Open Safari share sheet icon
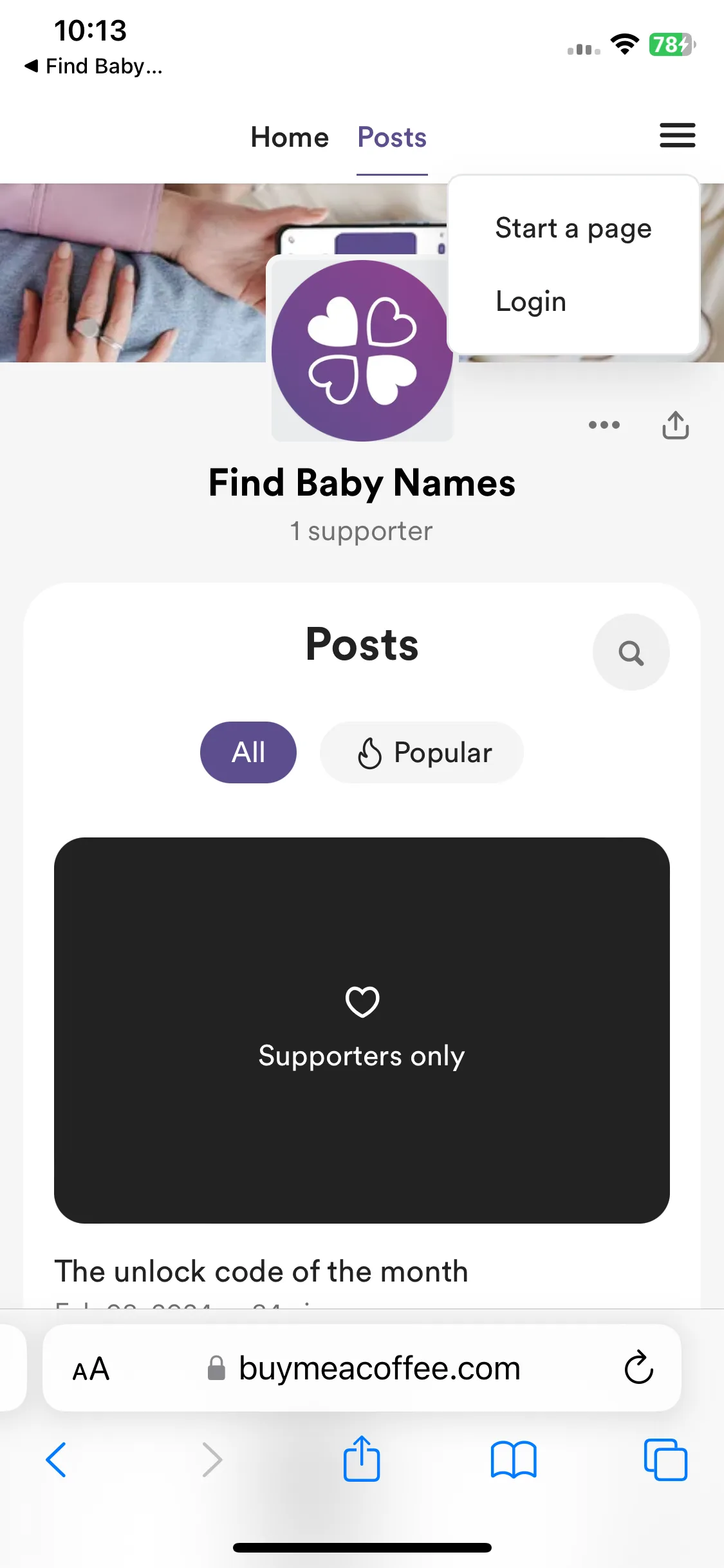The height and width of the screenshot is (1568, 724). click(x=362, y=1459)
